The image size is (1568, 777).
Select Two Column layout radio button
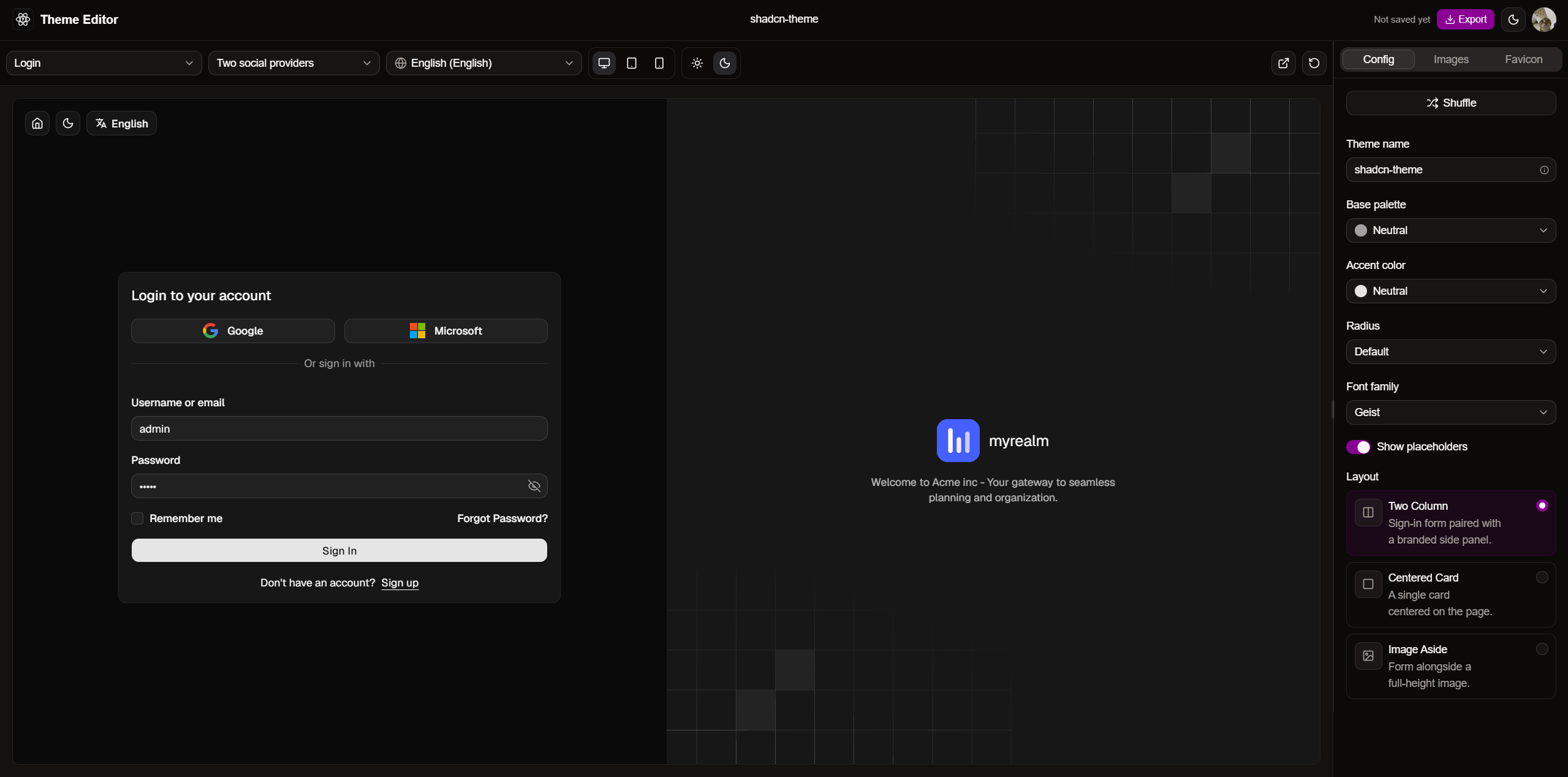tap(1542, 506)
